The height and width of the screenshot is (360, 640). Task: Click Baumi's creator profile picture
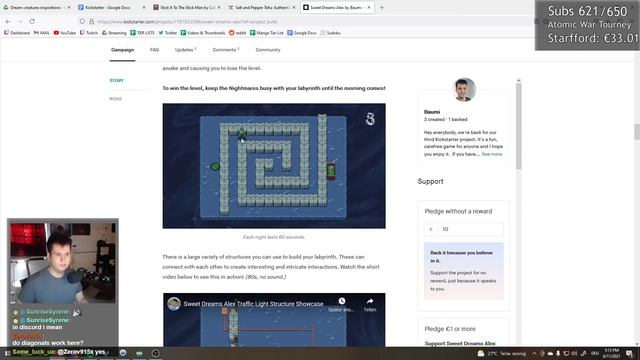(x=464, y=89)
